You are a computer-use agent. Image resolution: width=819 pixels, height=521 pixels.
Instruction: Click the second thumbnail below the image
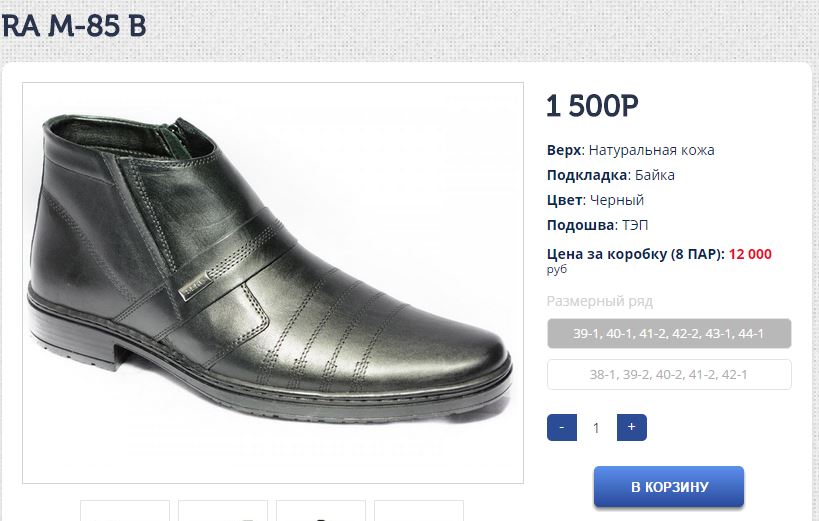click(223, 511)
